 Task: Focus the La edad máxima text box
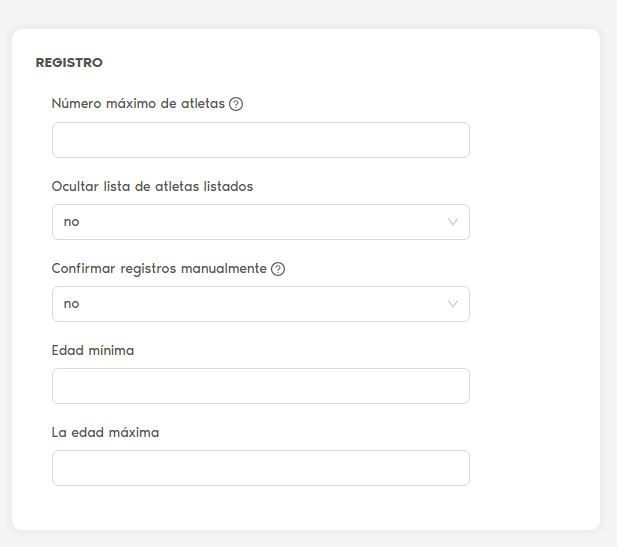click(x=260, y=468)
